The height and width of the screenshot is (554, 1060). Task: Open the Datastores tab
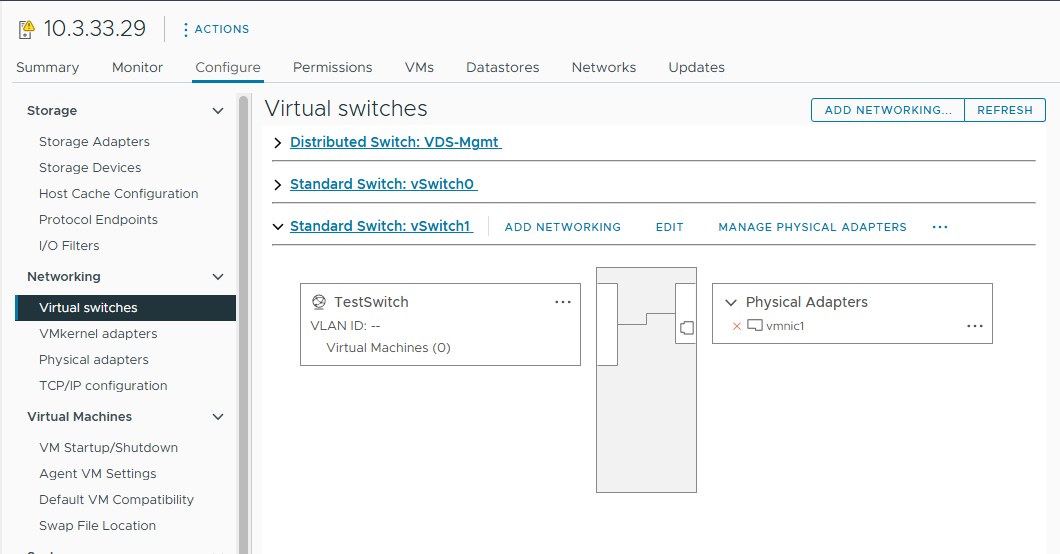[x=502, y=67]
